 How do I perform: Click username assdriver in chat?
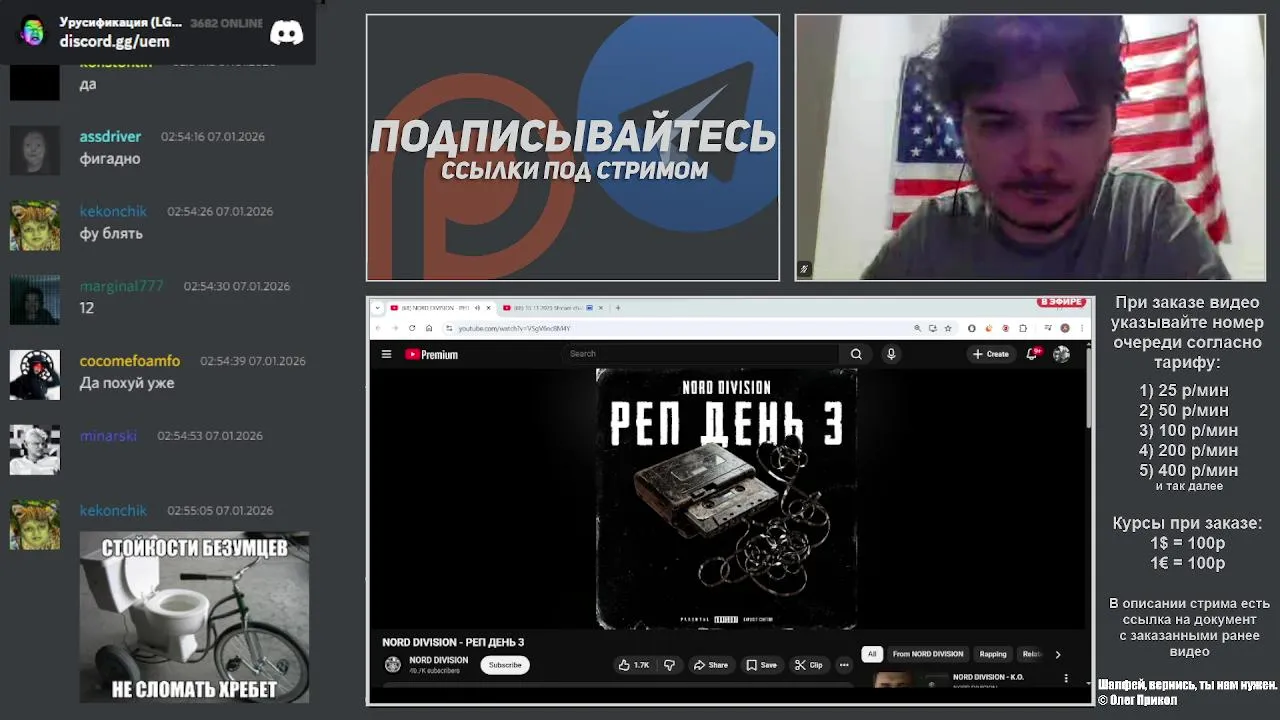110,136
